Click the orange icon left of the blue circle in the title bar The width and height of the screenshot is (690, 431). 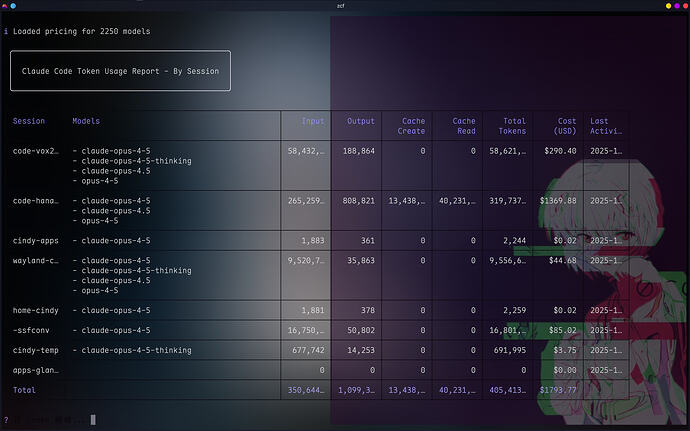[4, 6]
